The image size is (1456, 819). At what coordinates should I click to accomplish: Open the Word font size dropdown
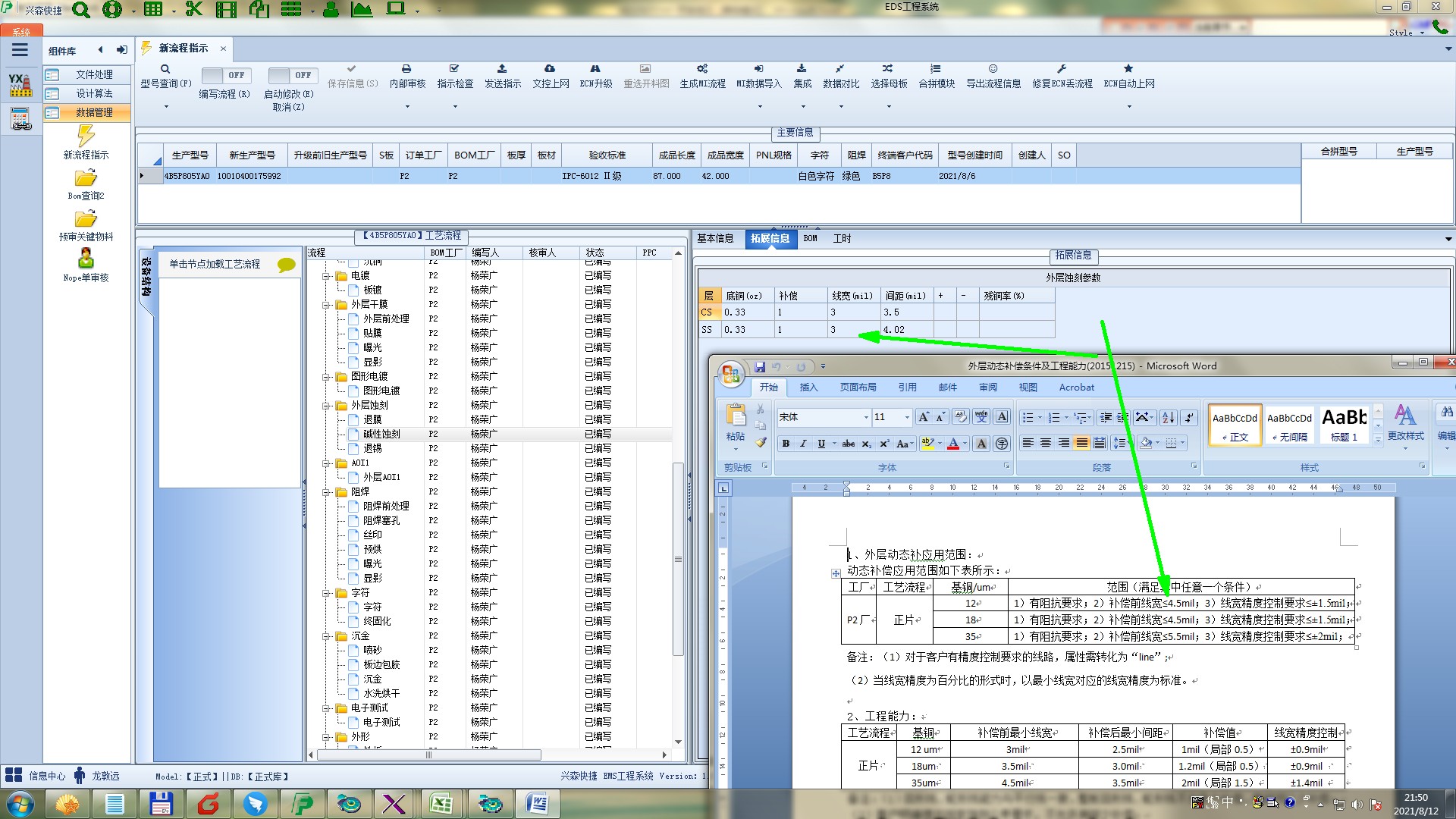906,417
